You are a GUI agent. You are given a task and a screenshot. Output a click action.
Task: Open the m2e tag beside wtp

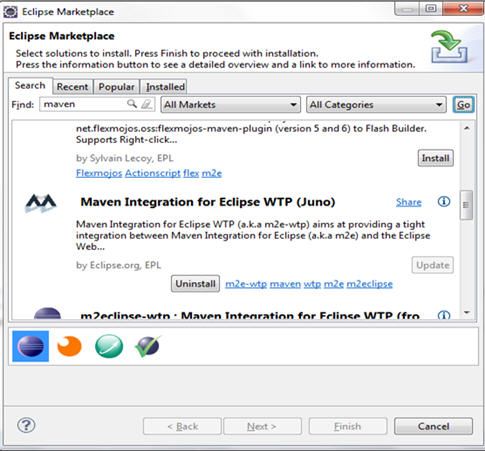334,284
